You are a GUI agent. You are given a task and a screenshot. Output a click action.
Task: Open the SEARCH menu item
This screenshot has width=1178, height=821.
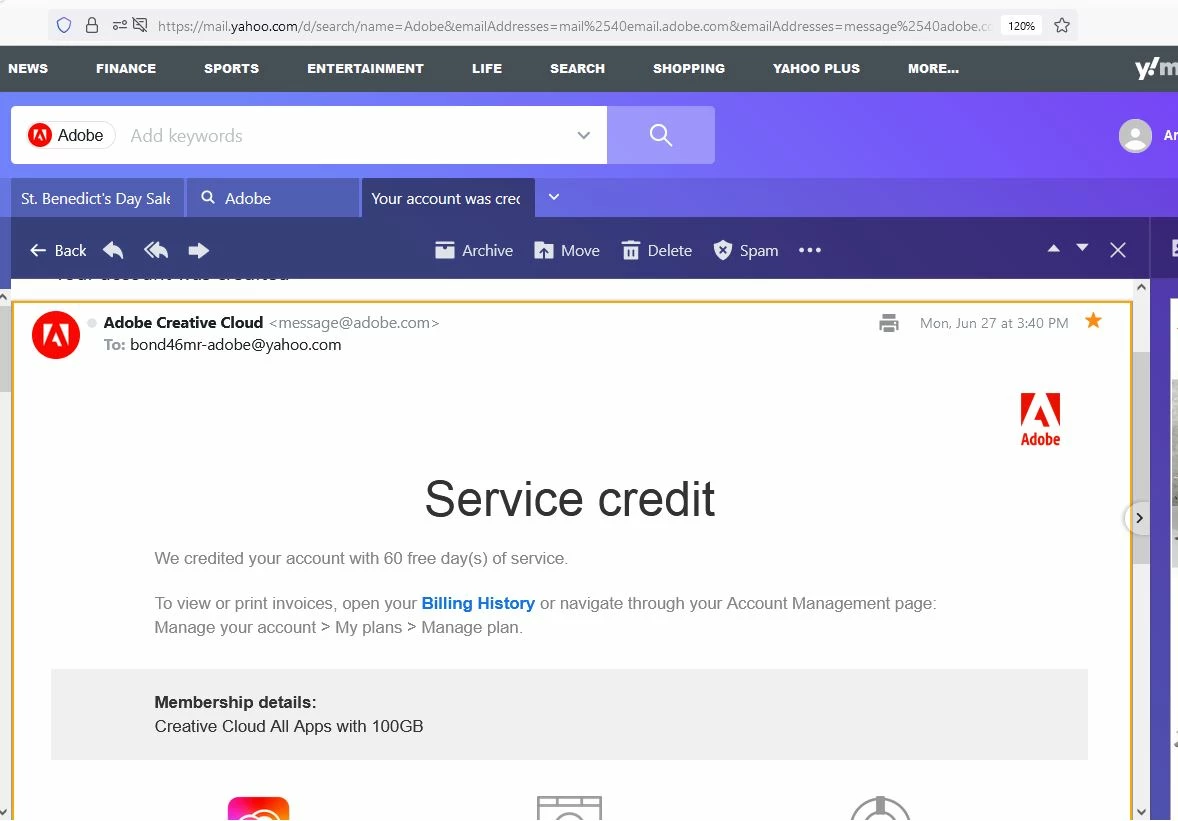[577, 68]
